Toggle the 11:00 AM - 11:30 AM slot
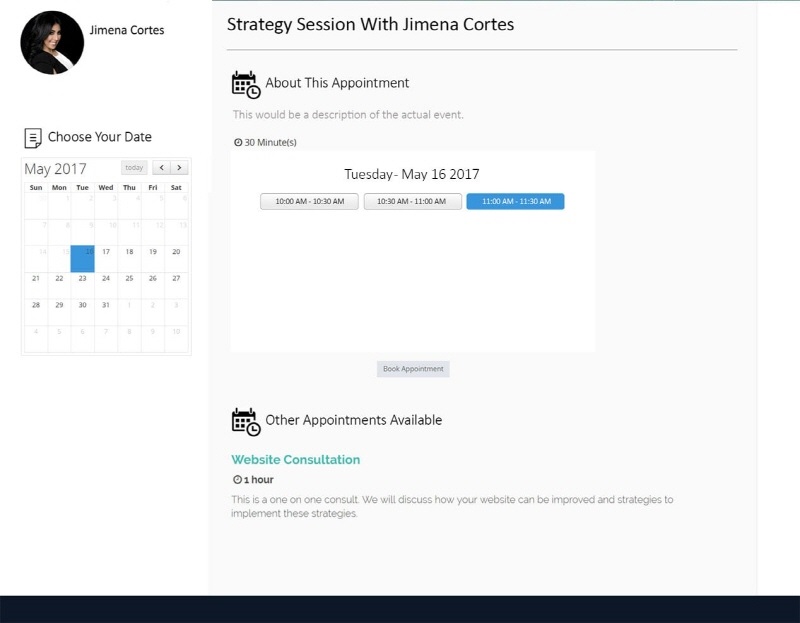This screenshot has height=623, width=800. pyautogui.click(x=516, y=202)
